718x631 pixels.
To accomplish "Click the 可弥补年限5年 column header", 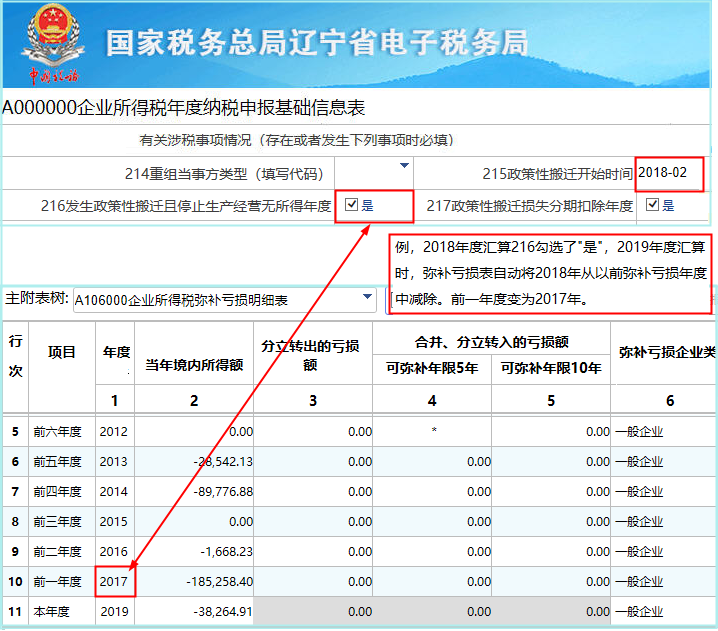I will pos(432,368).
